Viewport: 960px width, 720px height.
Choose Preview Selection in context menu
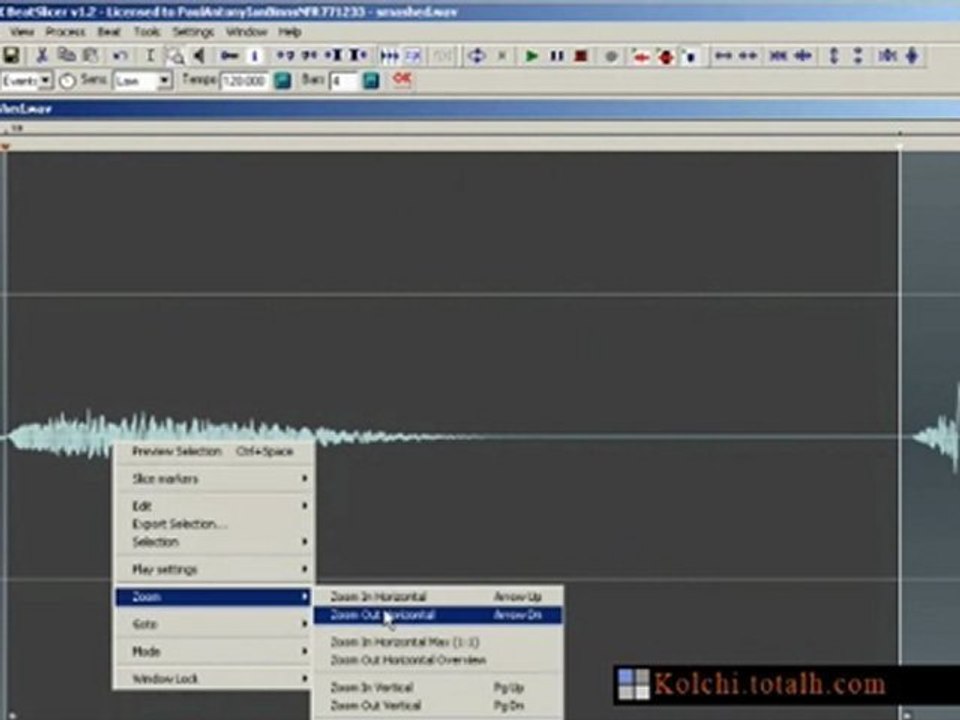[214, 452]
